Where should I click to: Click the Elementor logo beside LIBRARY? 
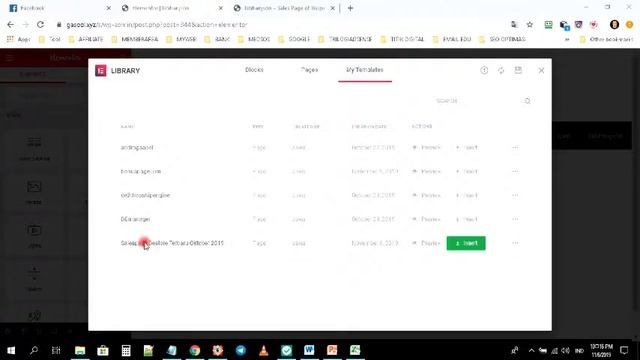point(101,71)
